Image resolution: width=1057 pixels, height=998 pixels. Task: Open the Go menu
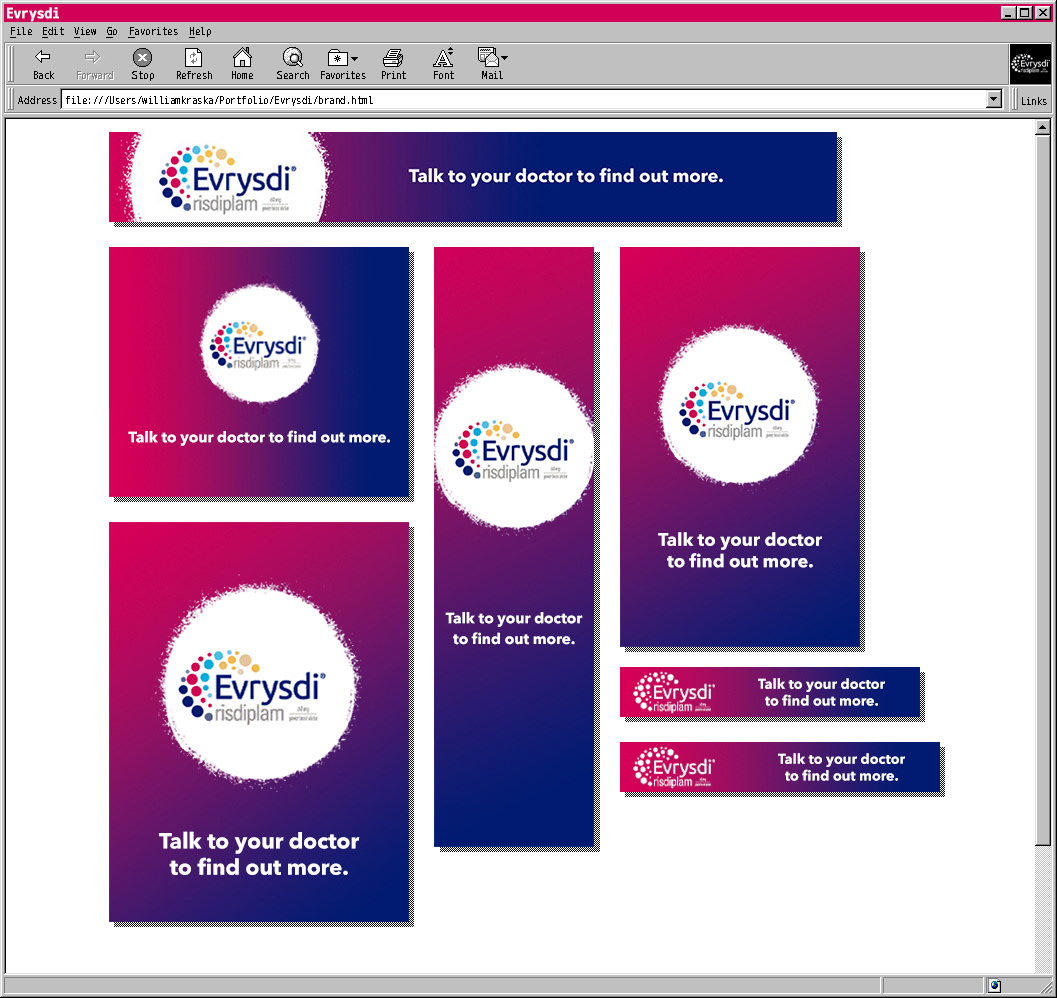112,31
